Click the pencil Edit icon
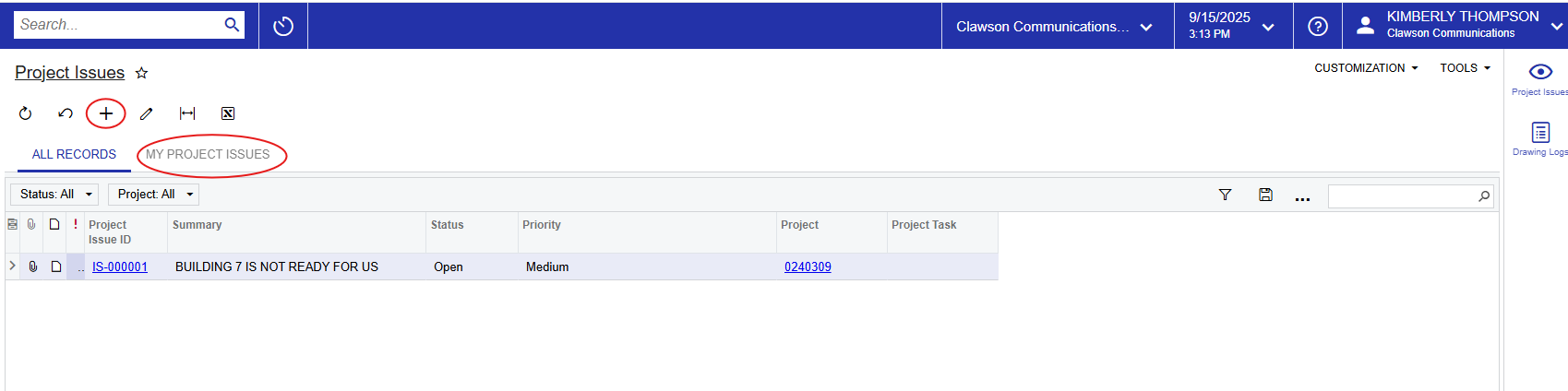Screen dimensions: 1568x391 [x=146, y=113]
